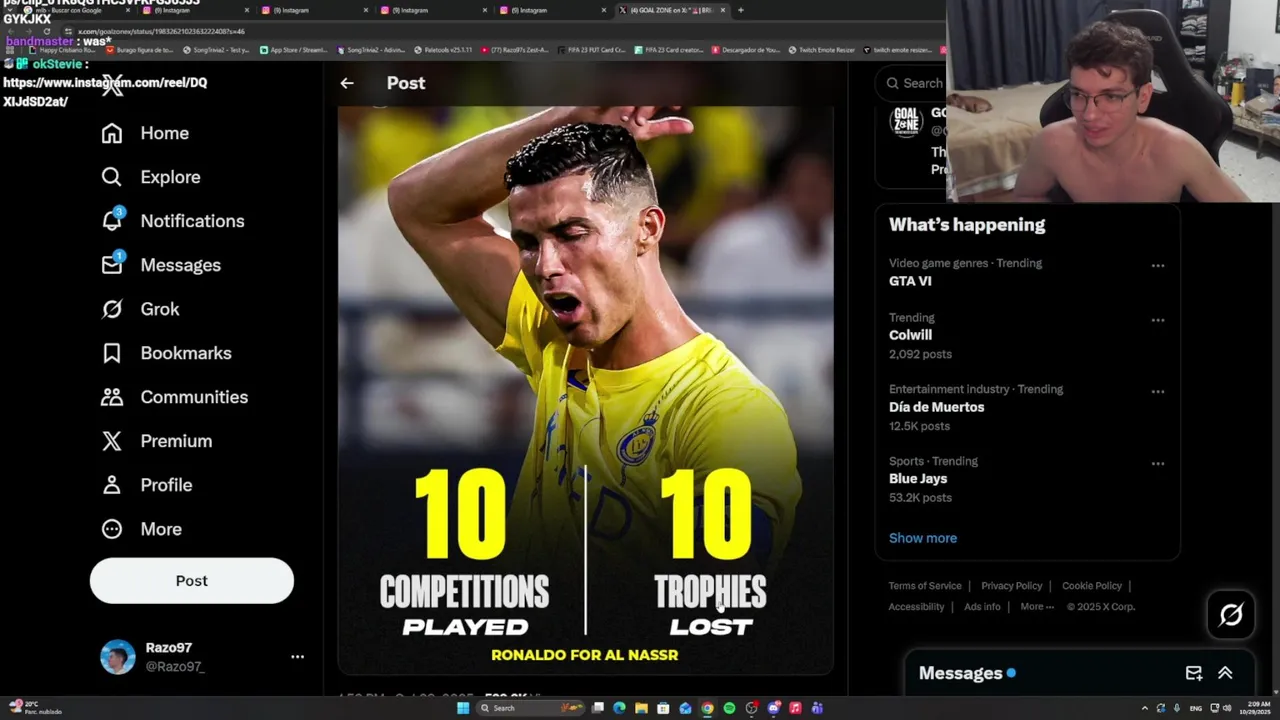
Task: Open Explore via magnifier icon
Action: click(x=112, y=177)
